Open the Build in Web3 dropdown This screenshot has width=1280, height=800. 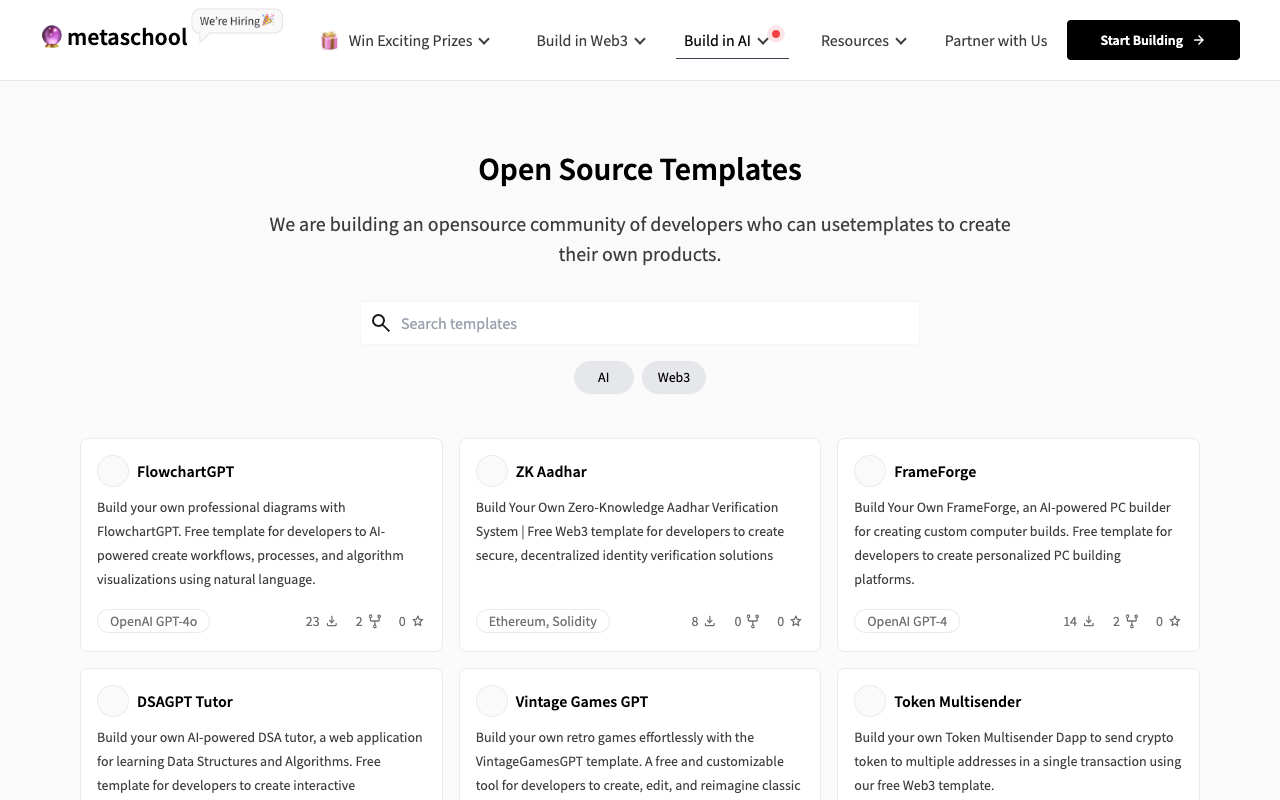click(x=590, y=40)
